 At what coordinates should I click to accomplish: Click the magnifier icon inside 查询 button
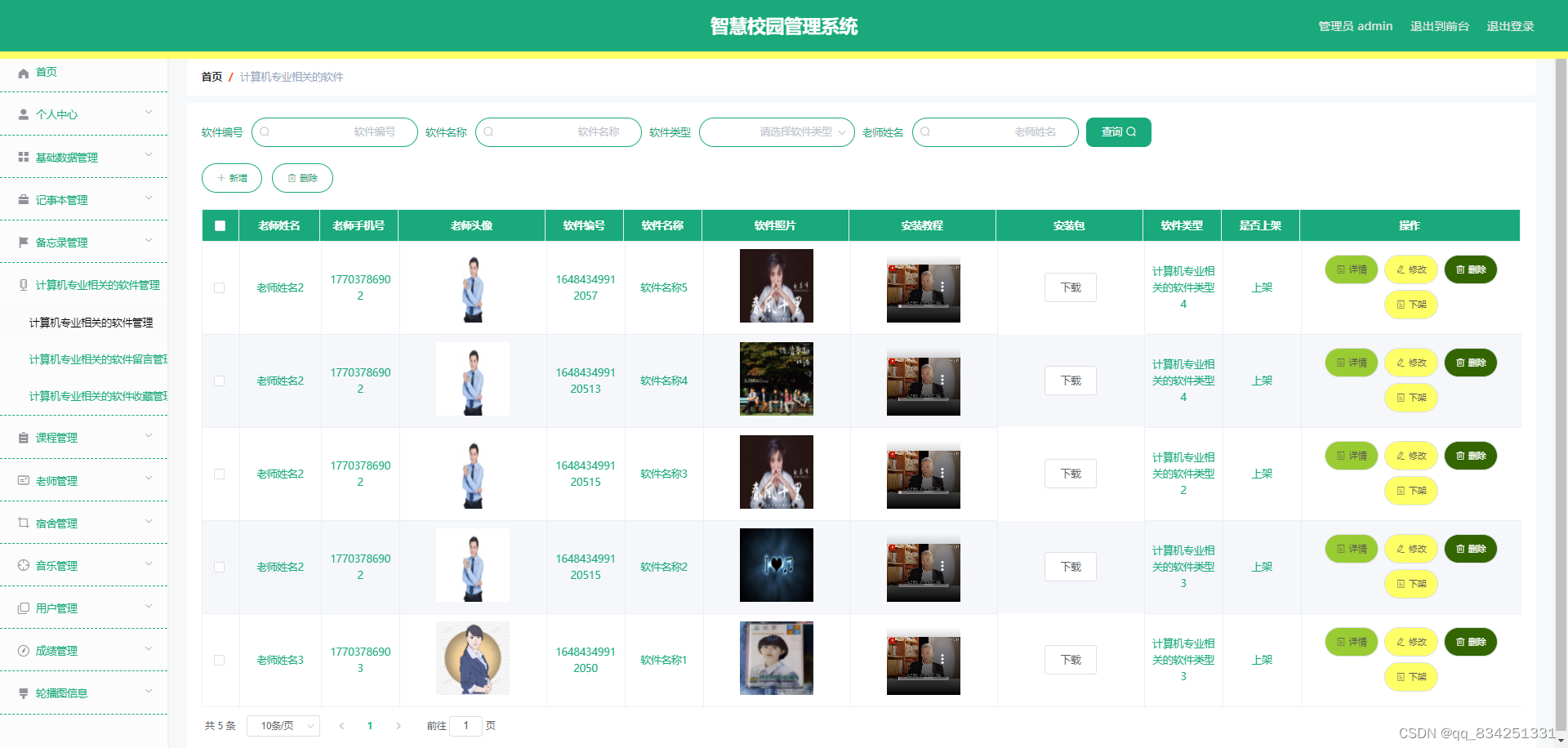point(1132,131)
